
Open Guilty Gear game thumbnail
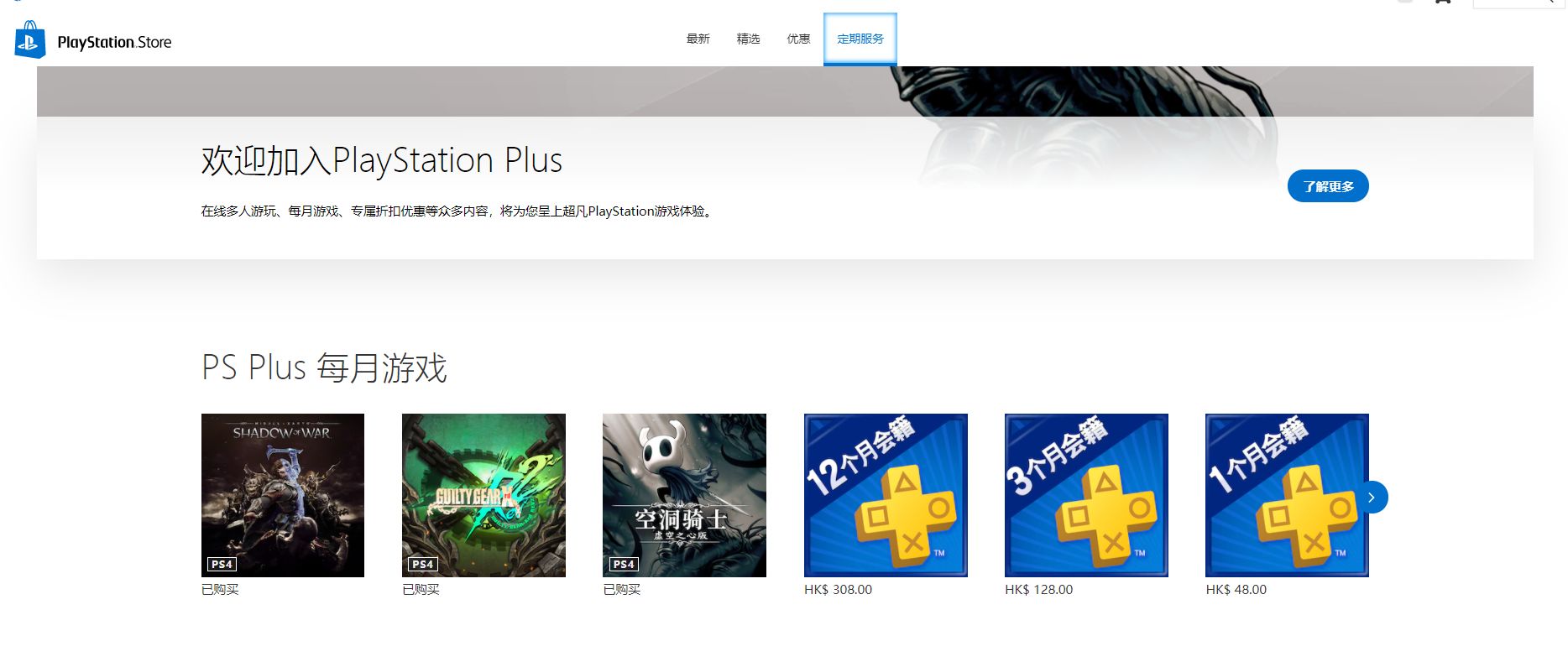coord(483,495)
